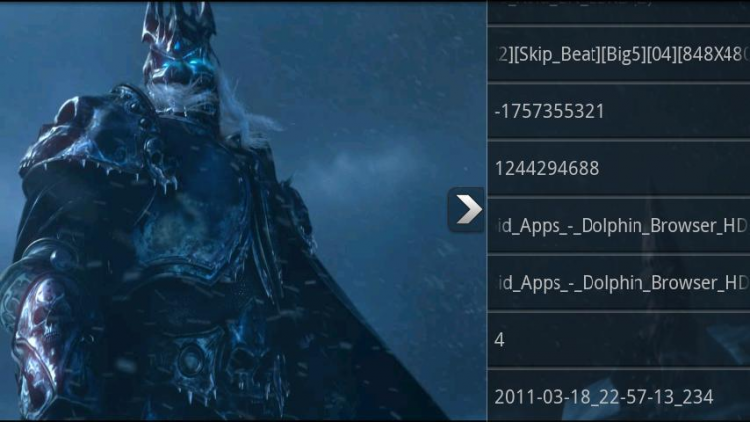Collapse playlist panel with the arrow handle

(466, 210)
